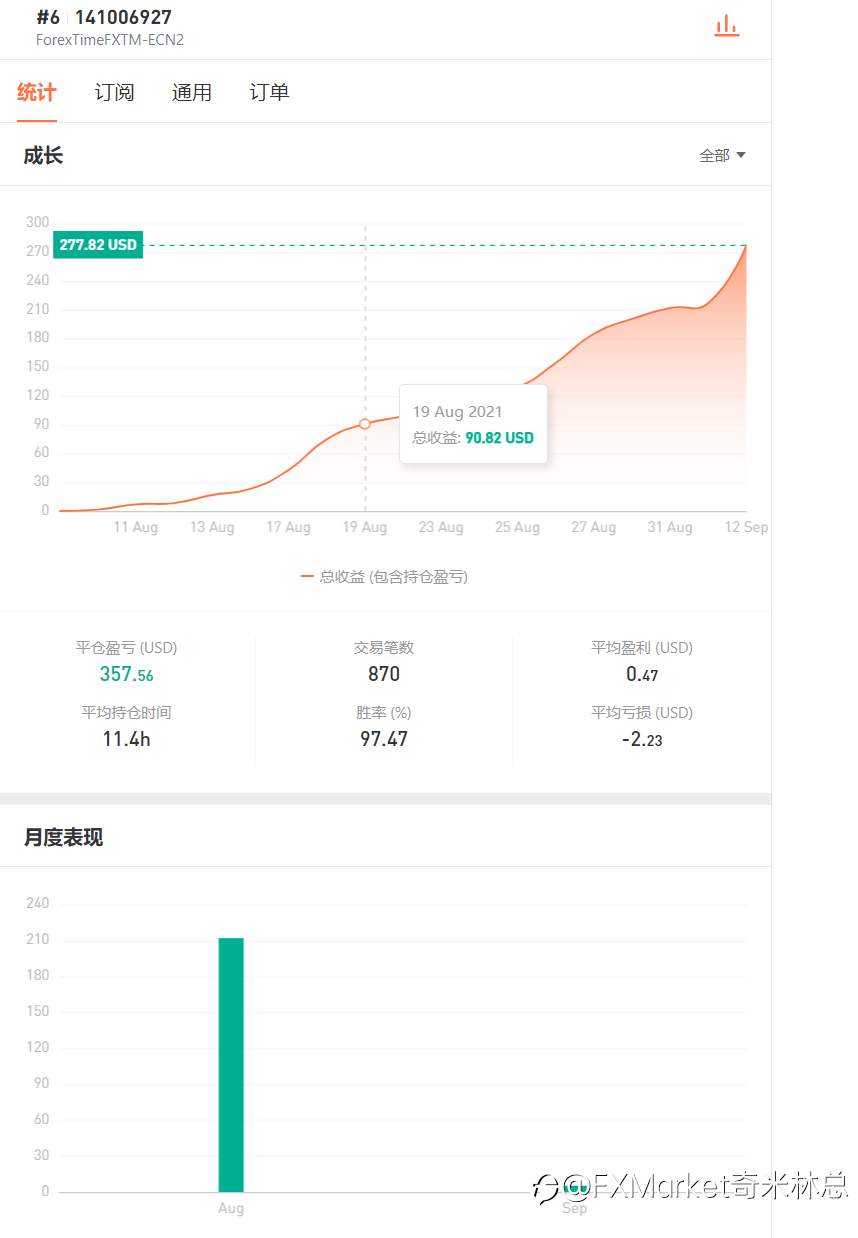
Task: Click ForexTimeFXTM-ECN2 server name
Action: [x=110, y=40]
